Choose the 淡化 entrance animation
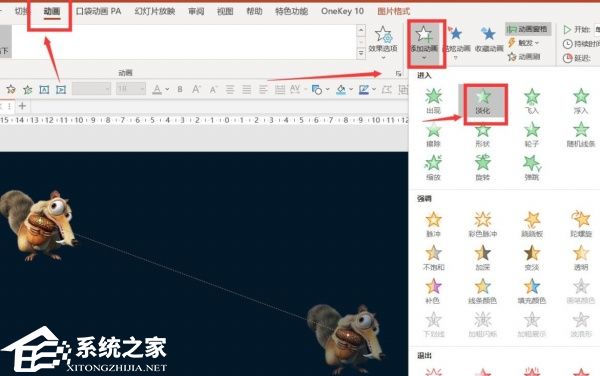The width and height of the screenshot is (600, 376). click(483, 102)
